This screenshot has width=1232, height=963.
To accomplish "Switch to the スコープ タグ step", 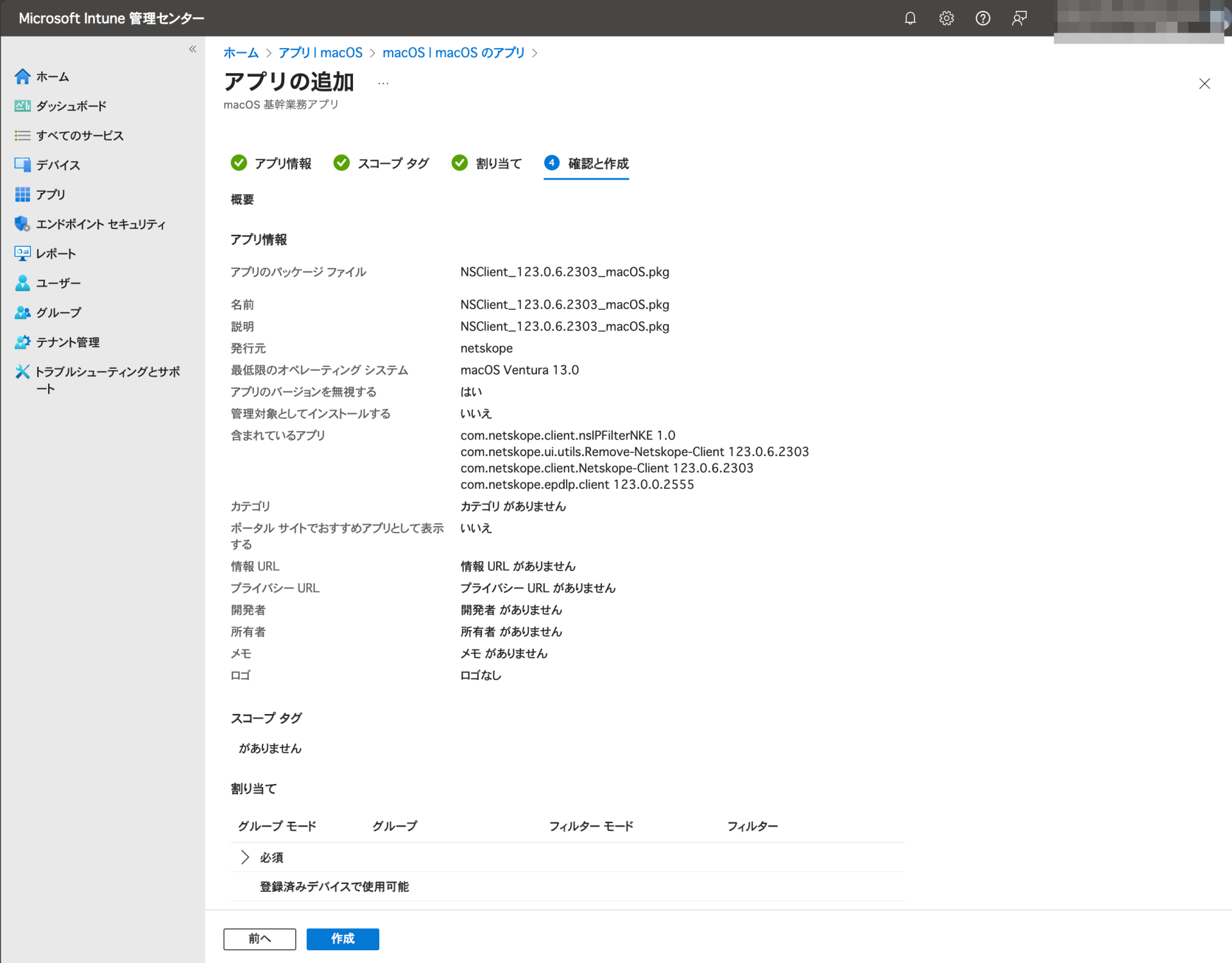I will tap(393, 164).
